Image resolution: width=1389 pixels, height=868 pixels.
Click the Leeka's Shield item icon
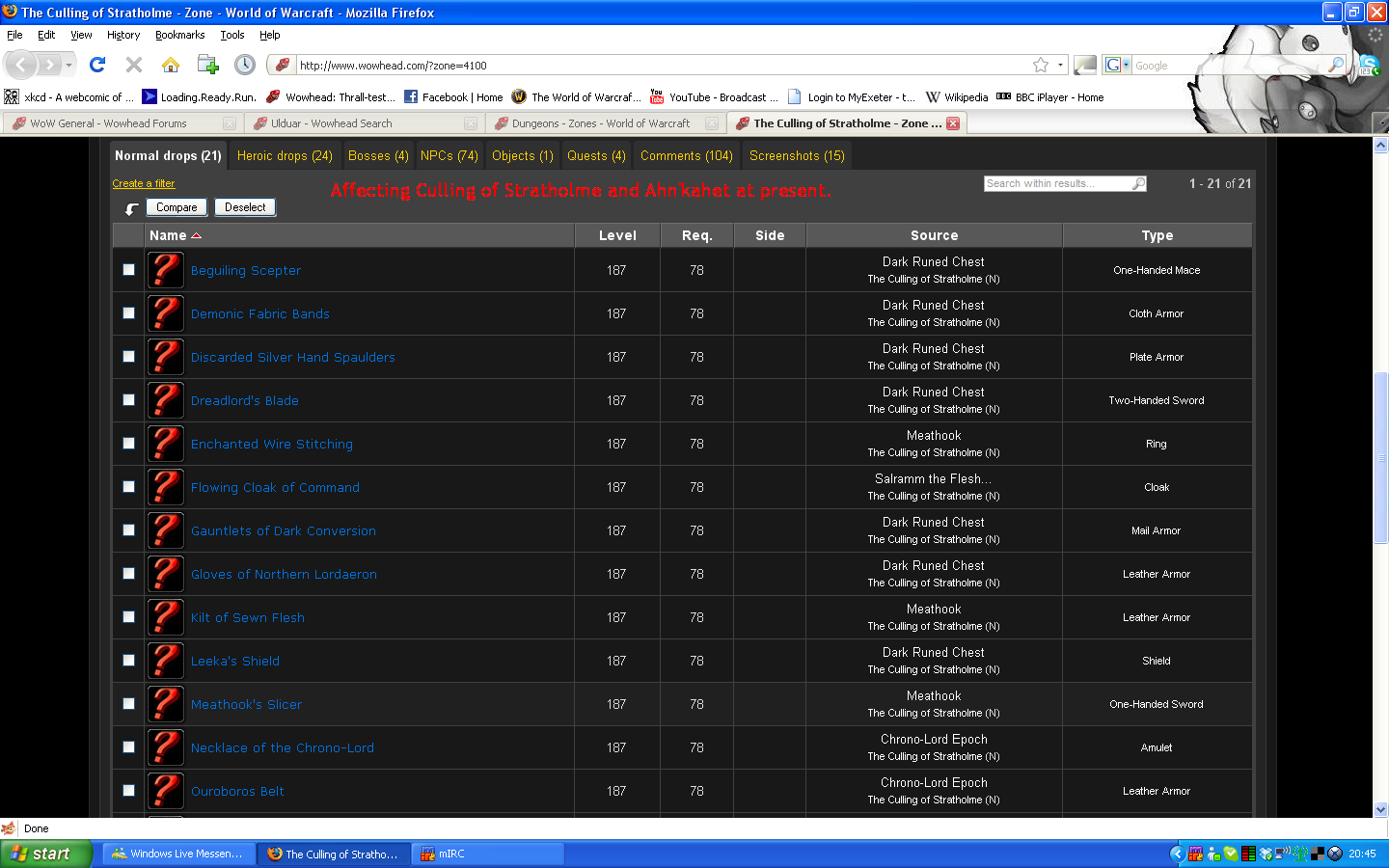[166, 661]
